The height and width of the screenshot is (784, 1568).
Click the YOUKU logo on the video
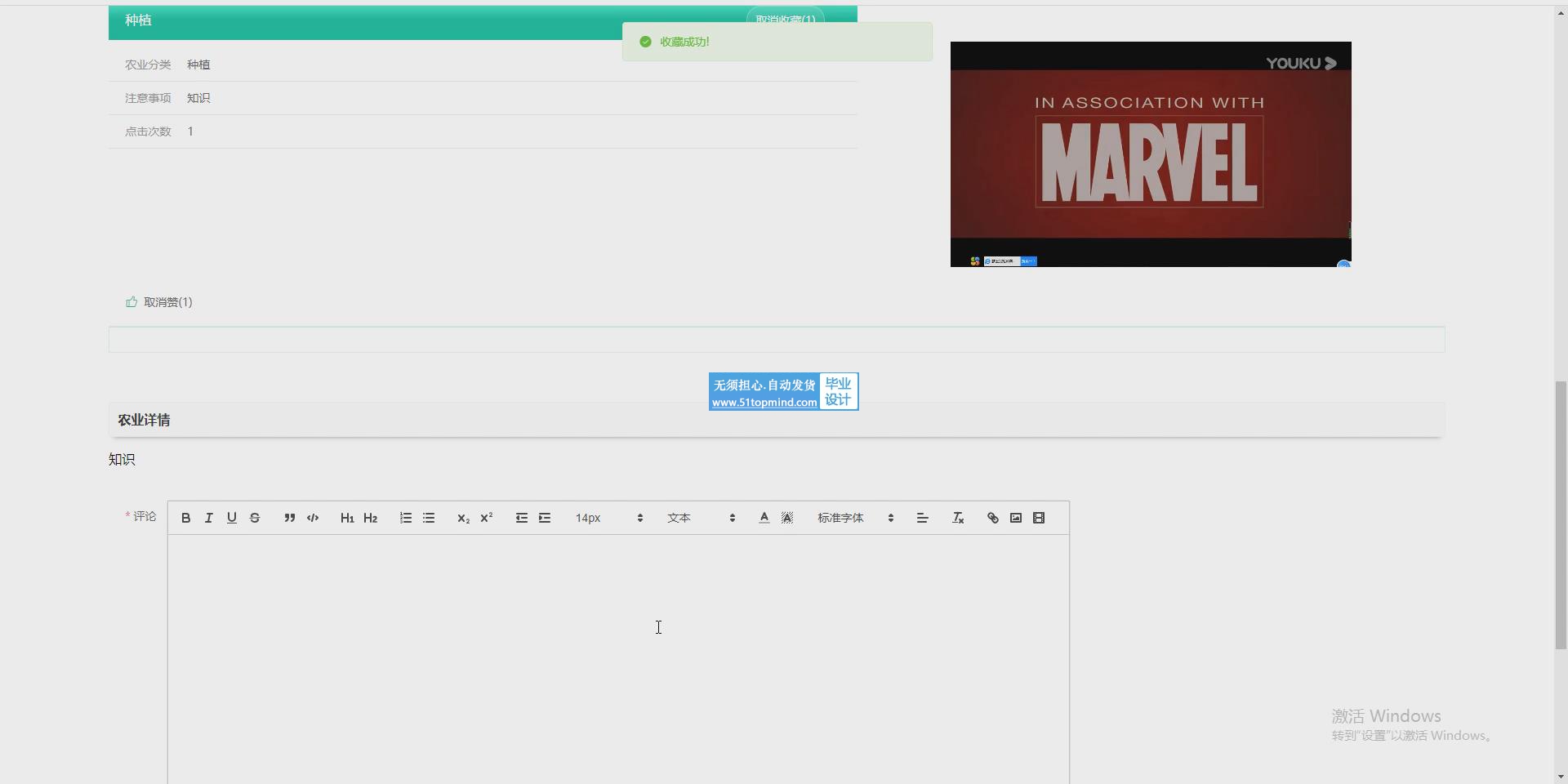(x=1301, y=63)
